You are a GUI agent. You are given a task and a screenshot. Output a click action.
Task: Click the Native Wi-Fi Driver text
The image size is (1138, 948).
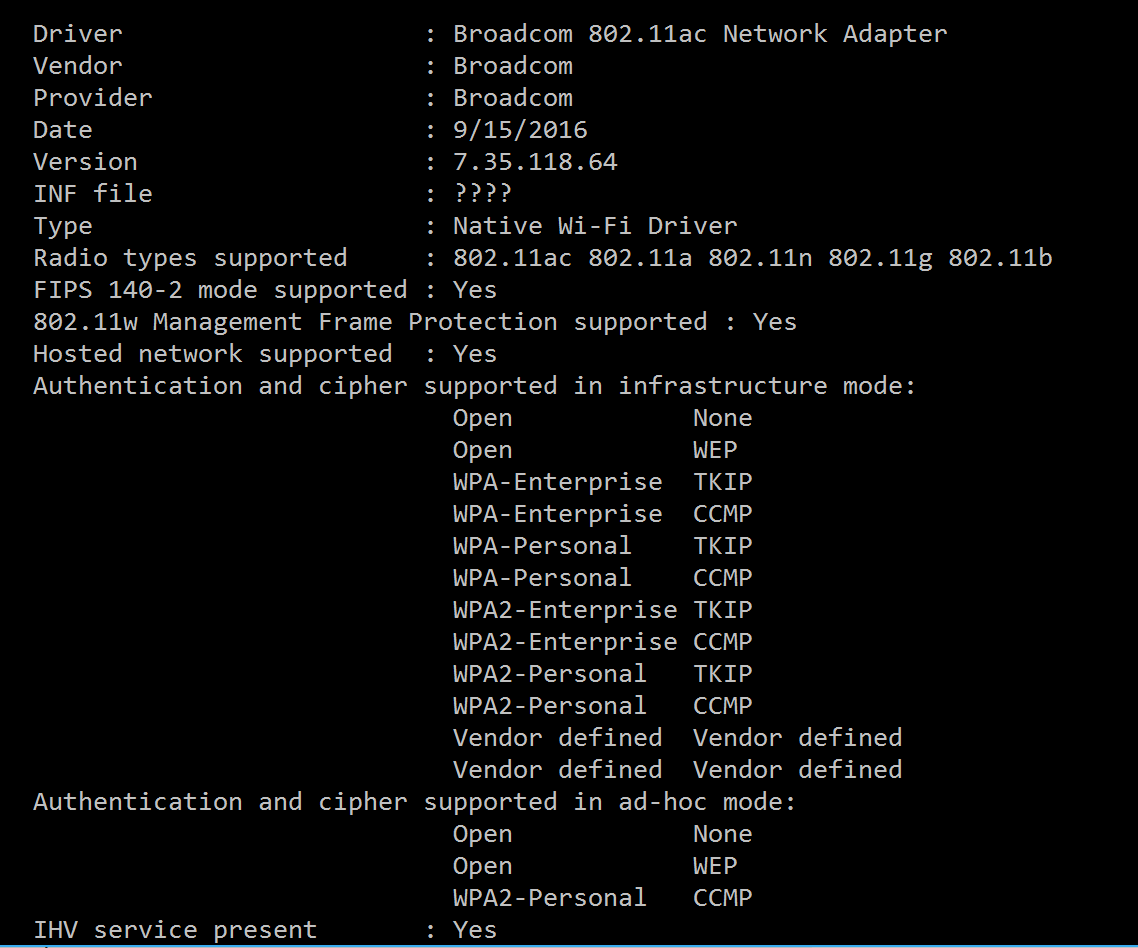click(595, 226)
